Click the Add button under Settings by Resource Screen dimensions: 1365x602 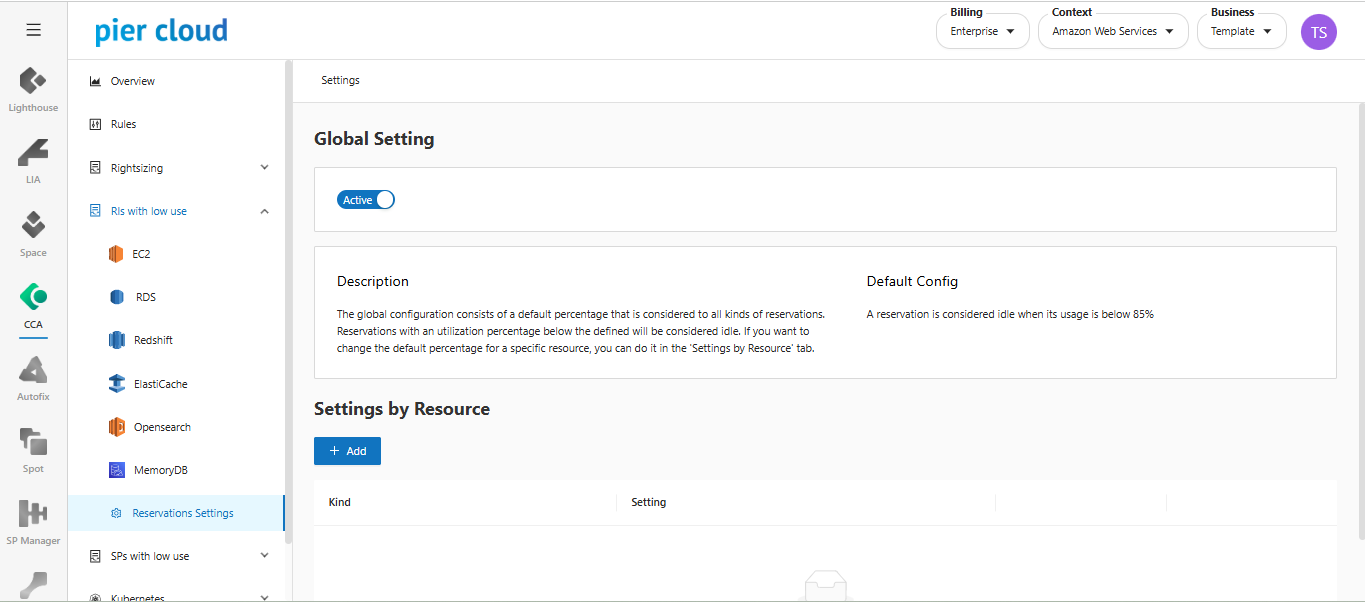(x=347, y=451)
